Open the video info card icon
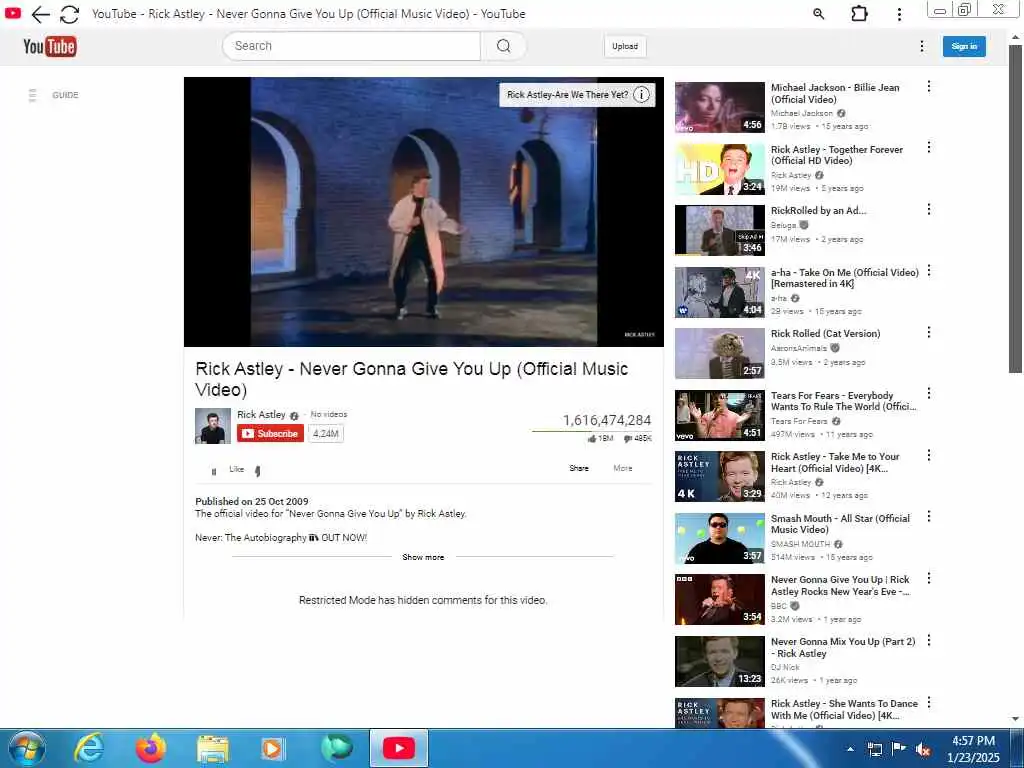The height and width of the screenshot is (768, 1024). point(641,95)
